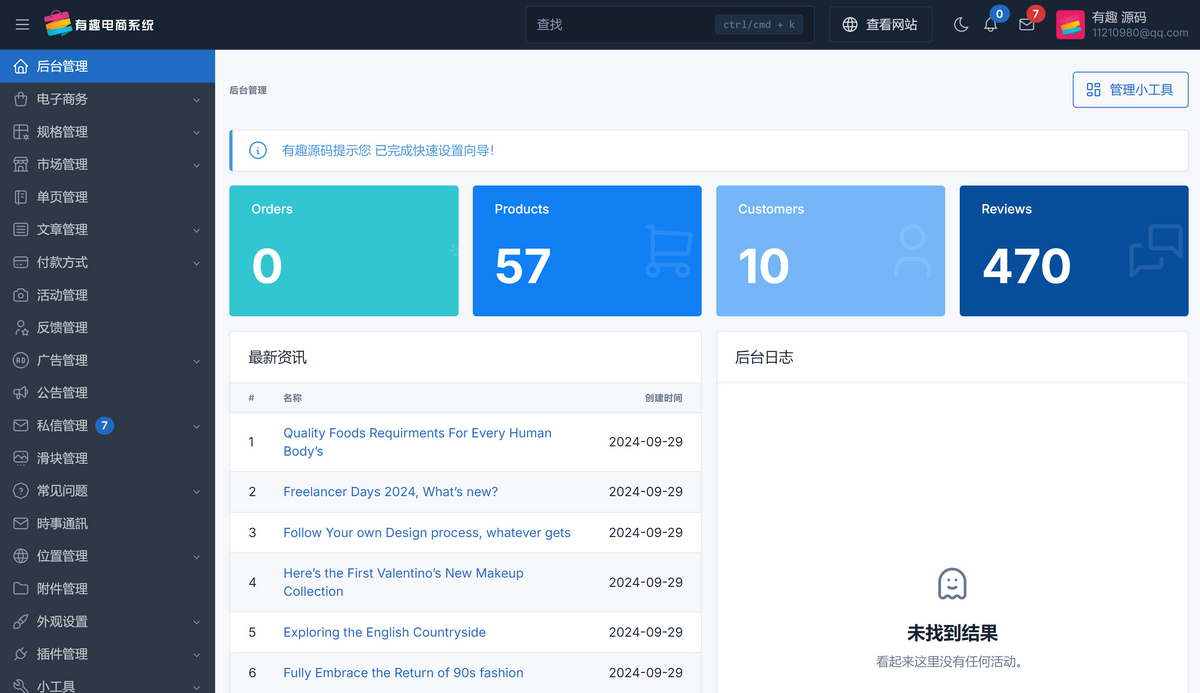Click the 文章管理 article icon
1200x693 pixels.
coord(21,230)
